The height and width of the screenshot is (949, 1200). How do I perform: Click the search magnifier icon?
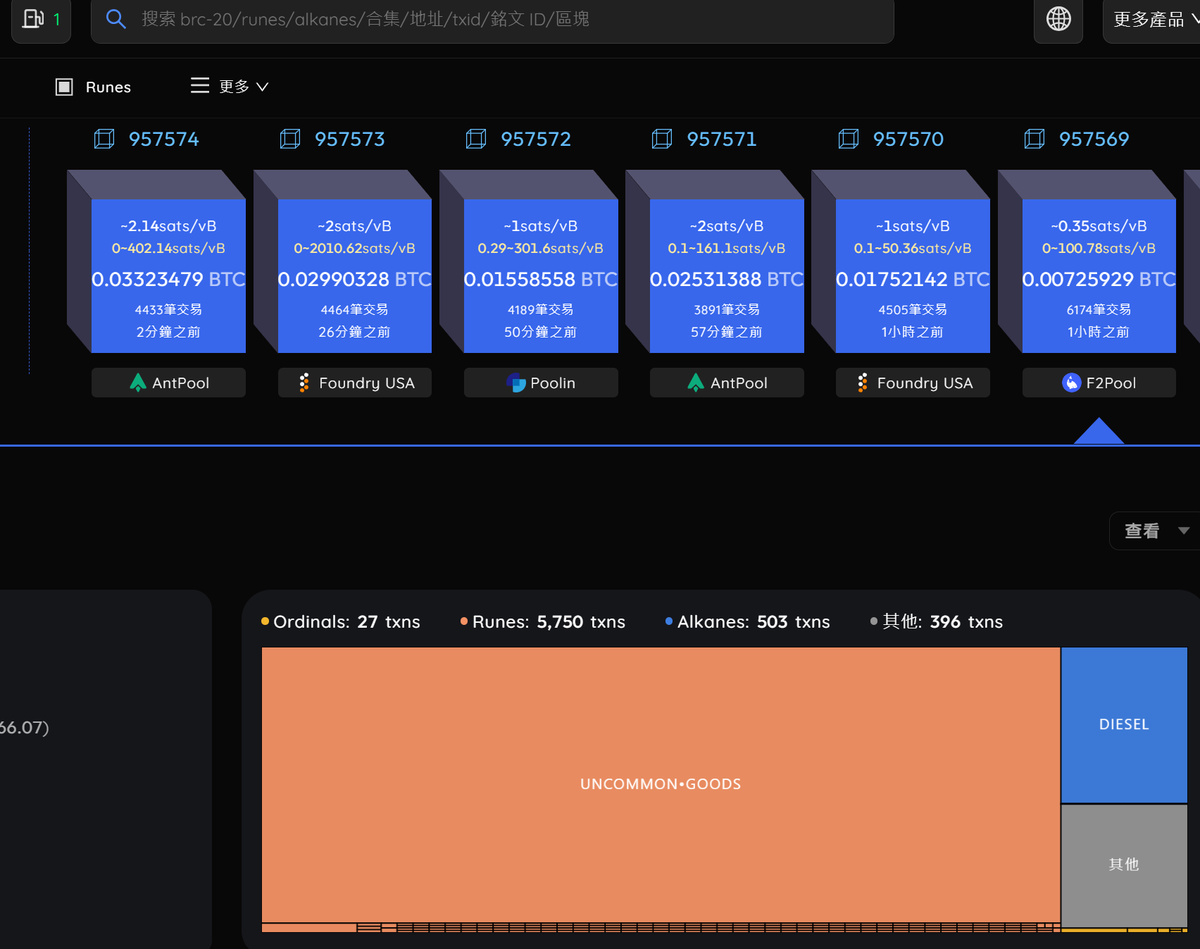pos(116,19)
